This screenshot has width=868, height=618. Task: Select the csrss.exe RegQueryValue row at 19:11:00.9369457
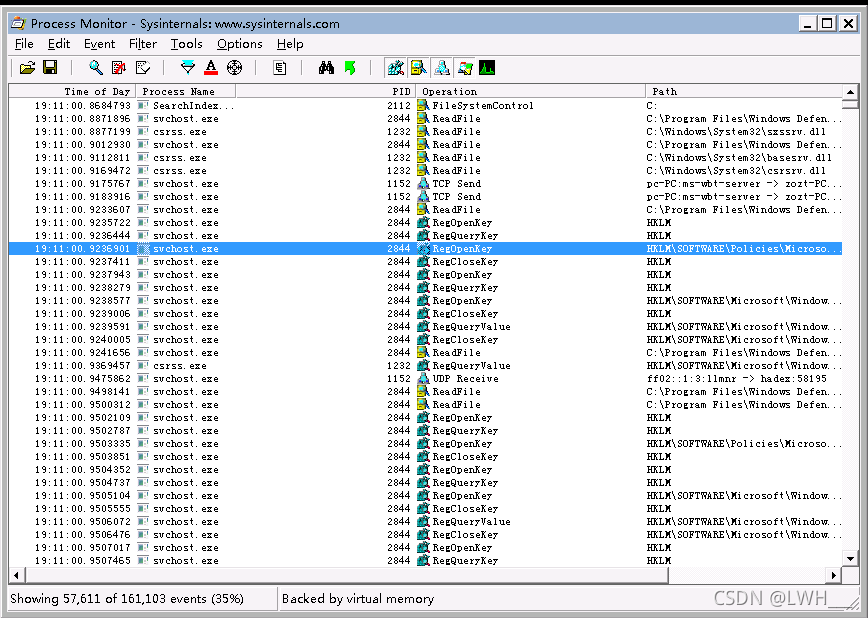pos(425,365)
